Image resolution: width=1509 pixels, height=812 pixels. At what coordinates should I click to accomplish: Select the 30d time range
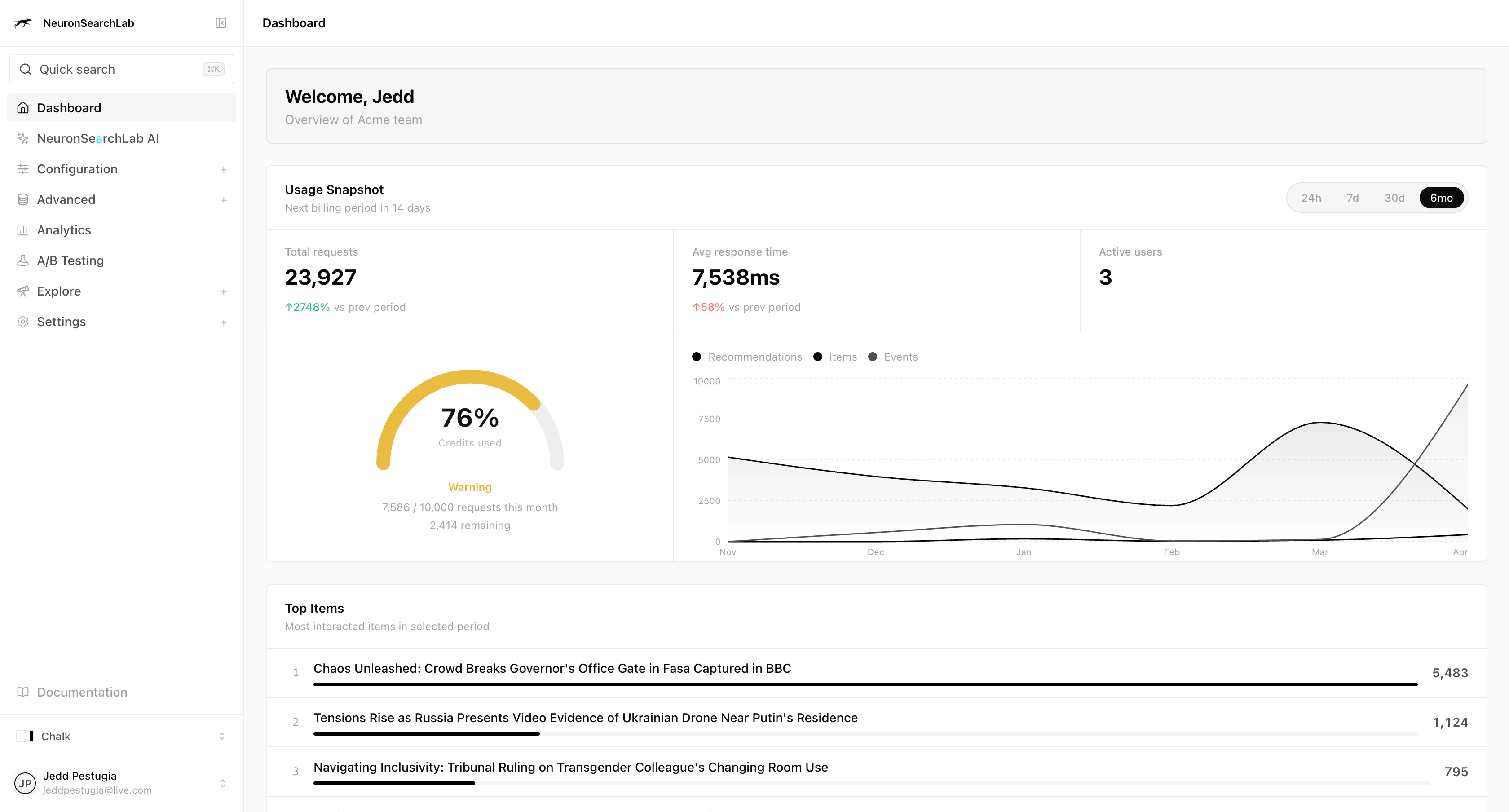point(1395,198)
